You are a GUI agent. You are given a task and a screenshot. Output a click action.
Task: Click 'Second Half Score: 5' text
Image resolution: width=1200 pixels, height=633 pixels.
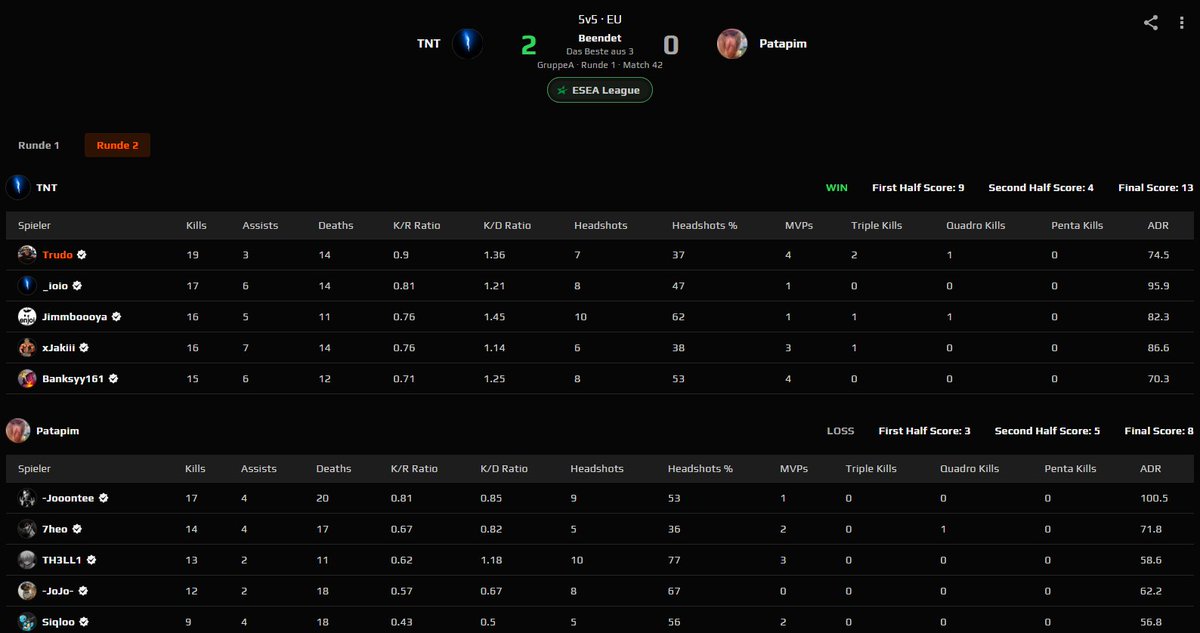pyautogui.click(x=1047, y=430)
